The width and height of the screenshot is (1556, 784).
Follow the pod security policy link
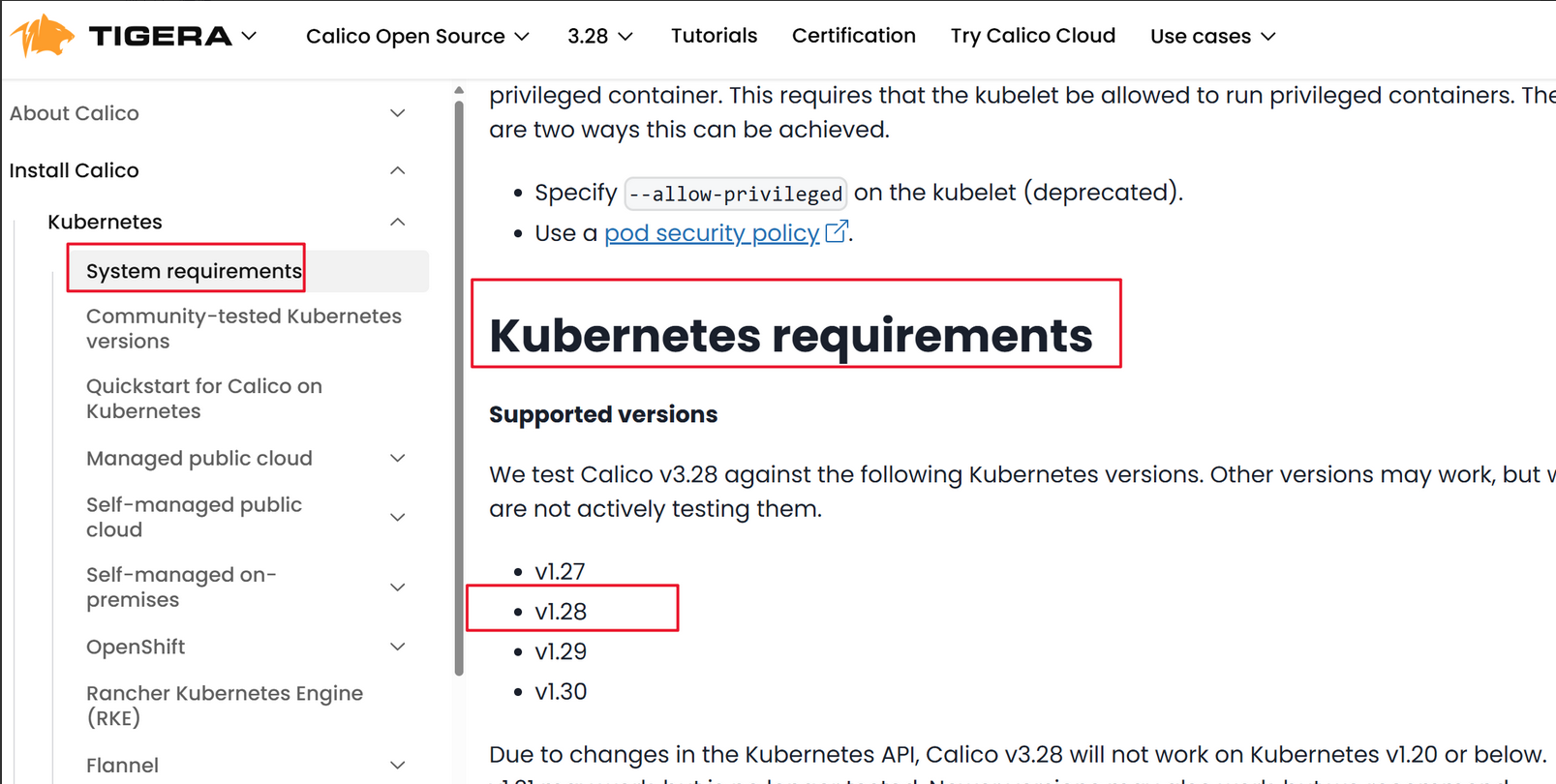[712, 233]
